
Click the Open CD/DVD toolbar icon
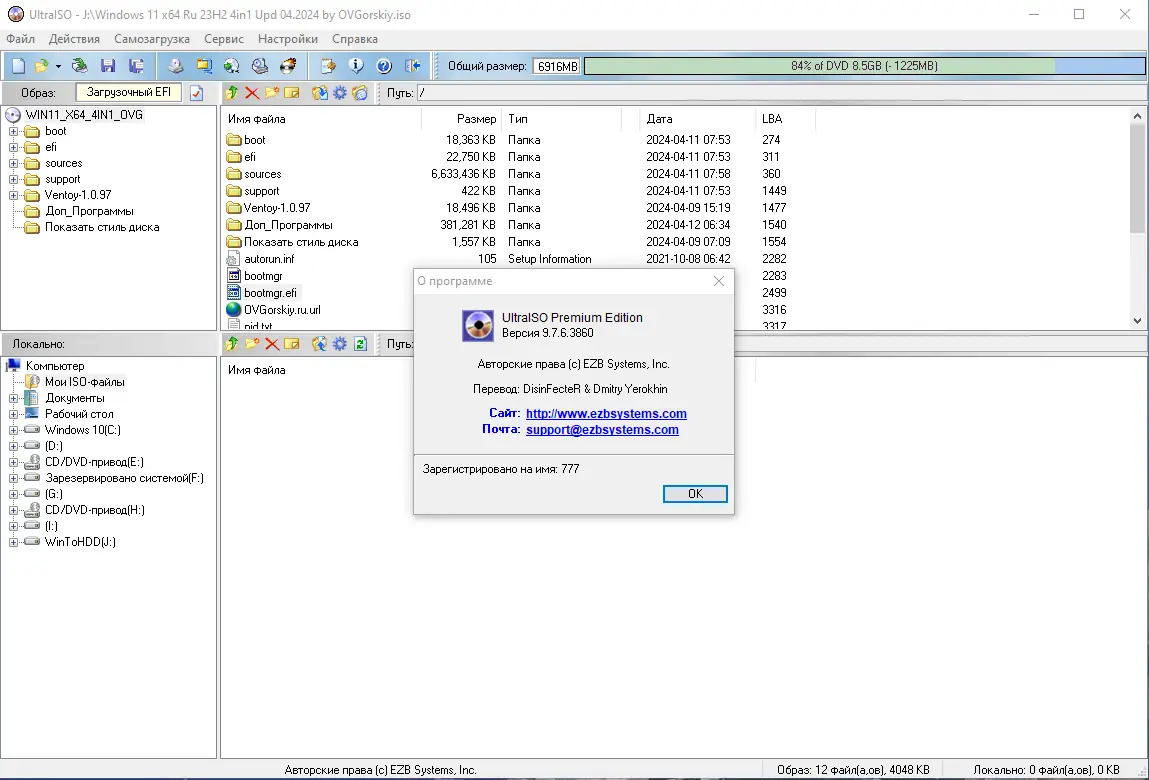click(x=79, y=66)
